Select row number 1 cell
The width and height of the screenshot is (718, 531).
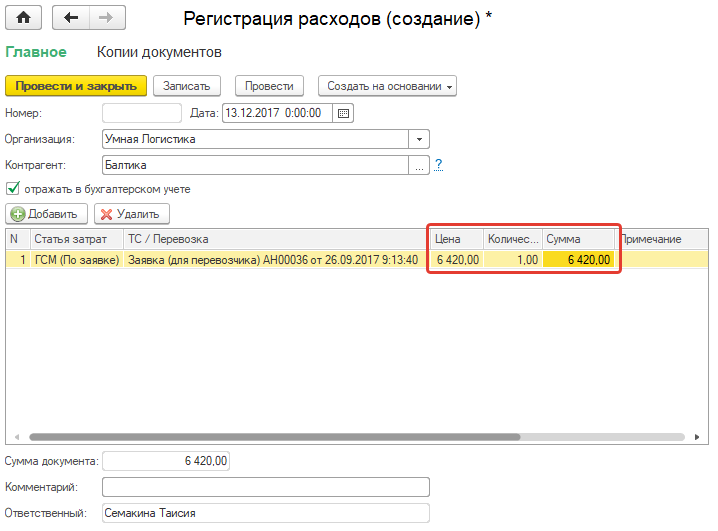pos(18,260)
